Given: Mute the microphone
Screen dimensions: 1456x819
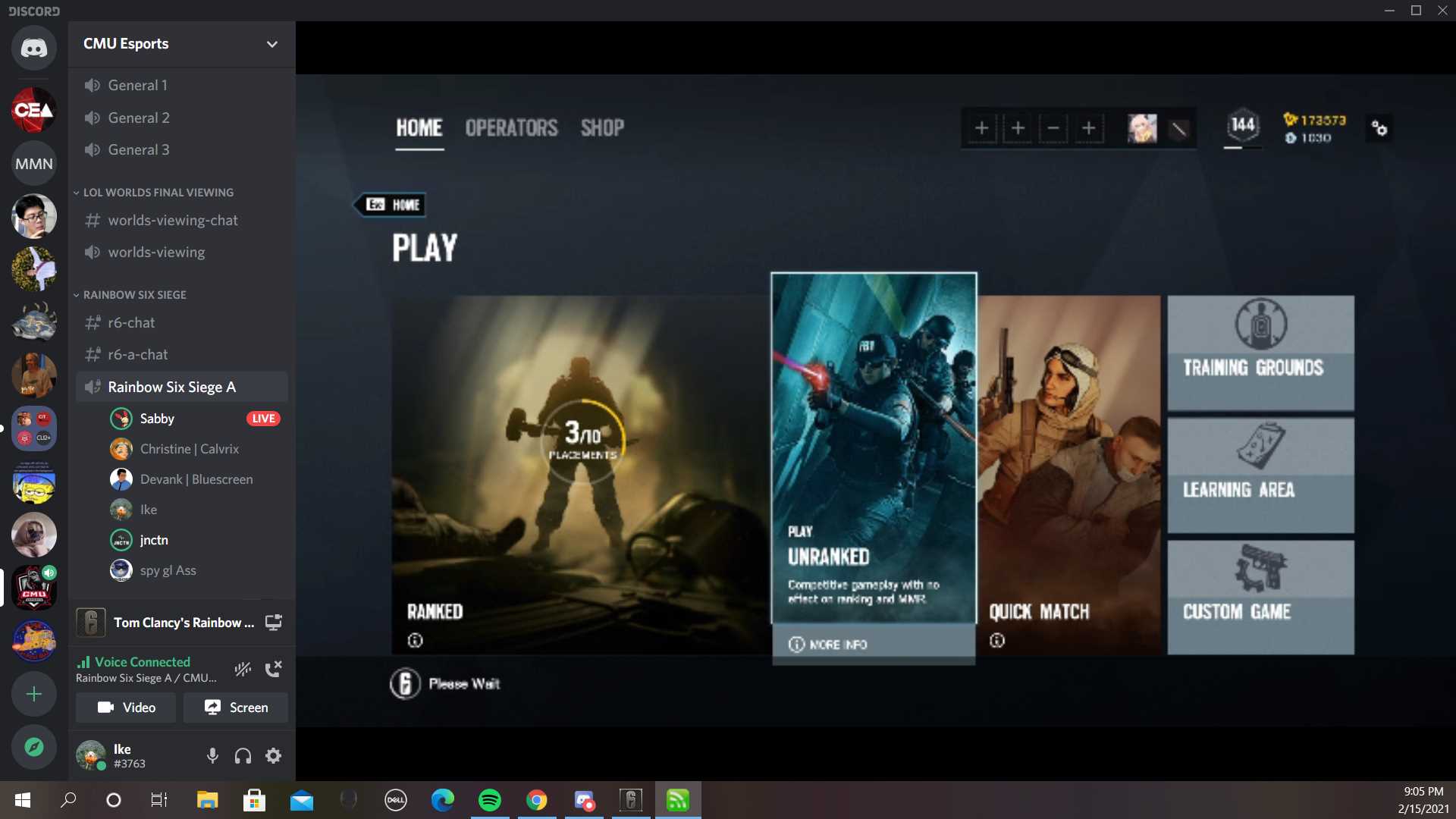Looking at the screenshot, I should coord(212,755).
